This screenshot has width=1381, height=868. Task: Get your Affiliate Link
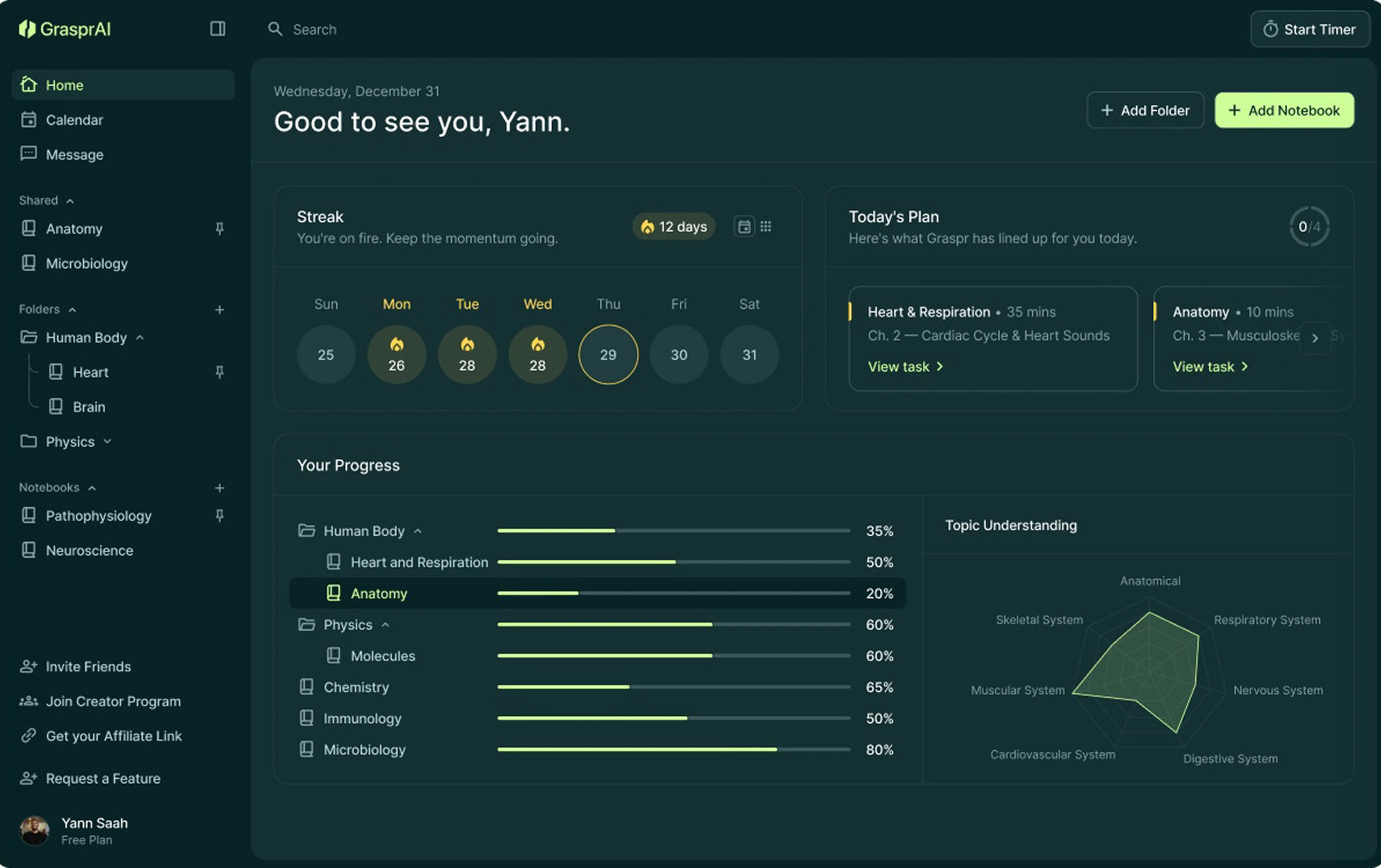101,736
